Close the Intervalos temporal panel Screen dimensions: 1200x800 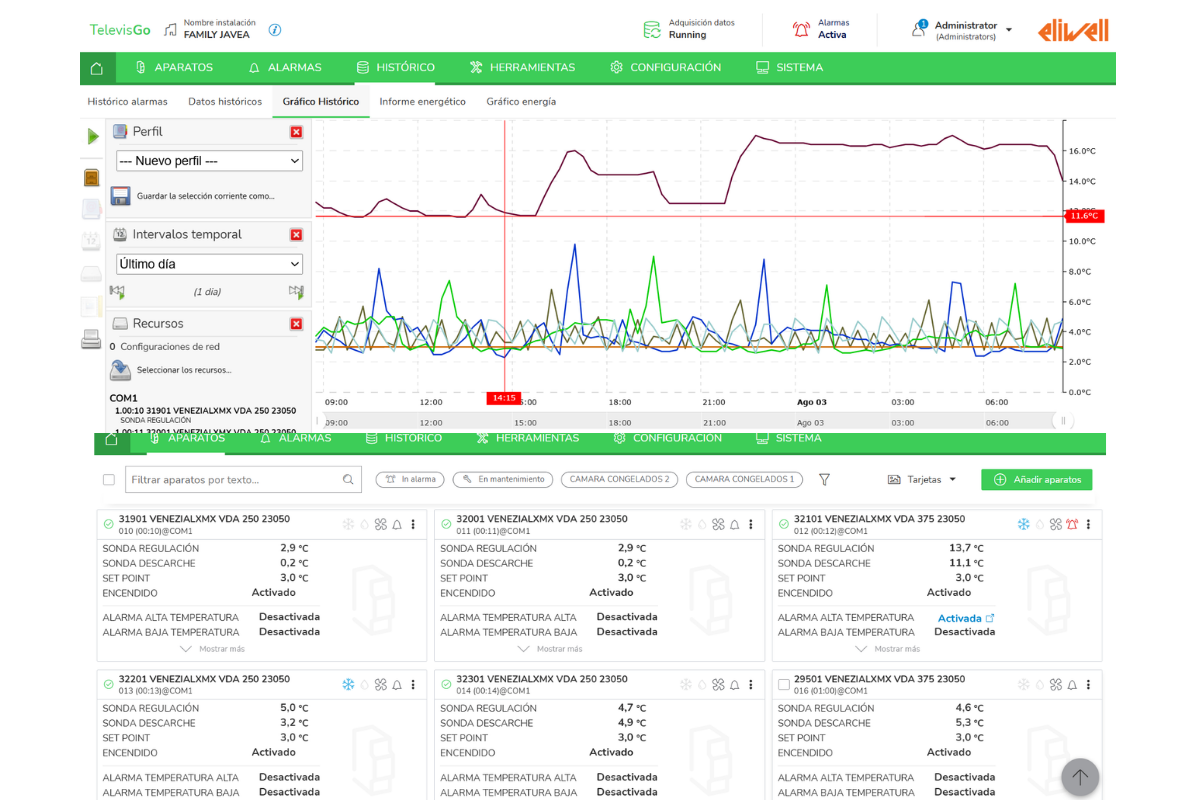pyautogui.click(x=296, y=235)
